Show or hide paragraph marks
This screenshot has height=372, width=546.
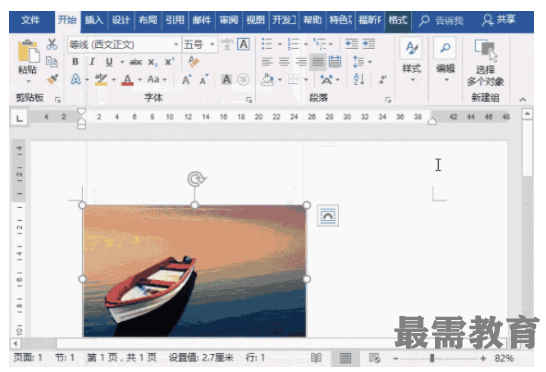point(383,79)
